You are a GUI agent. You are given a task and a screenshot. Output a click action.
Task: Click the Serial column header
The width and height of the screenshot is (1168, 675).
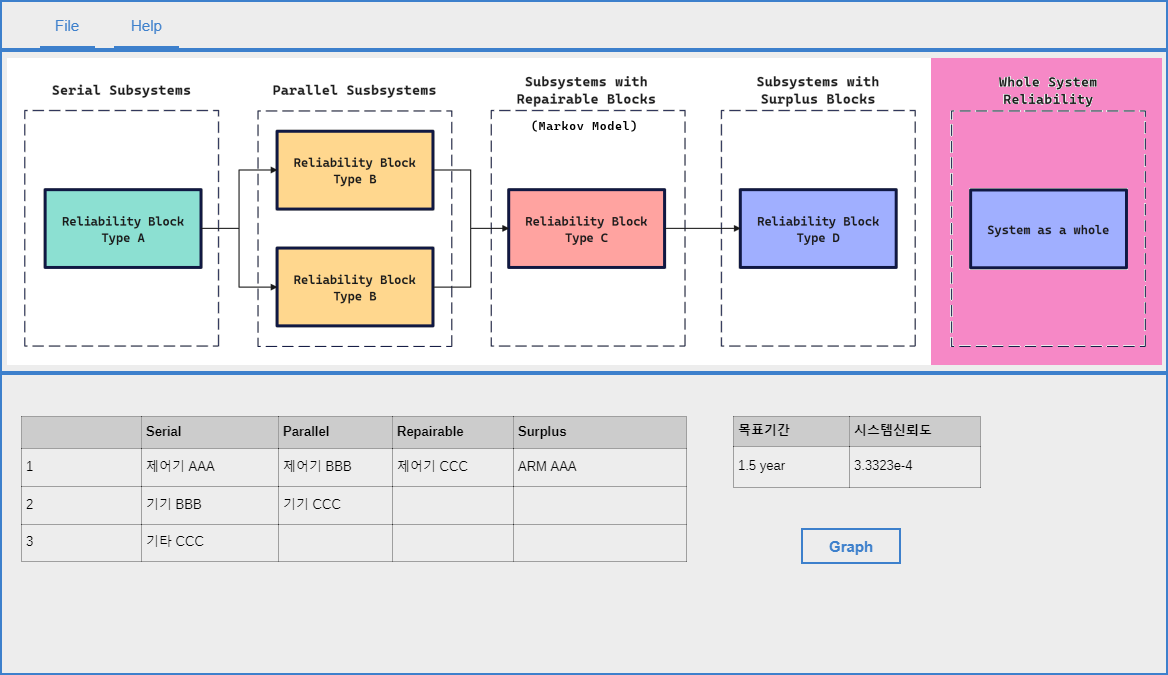click(209, 432)
